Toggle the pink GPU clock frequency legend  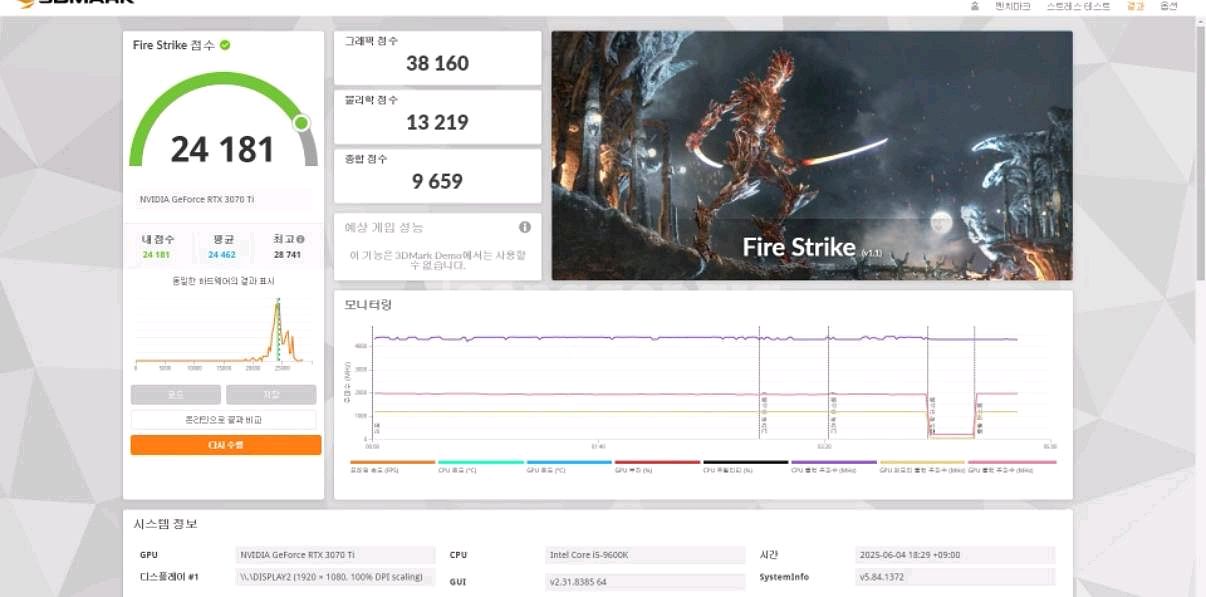click(x=1012, y=466)
